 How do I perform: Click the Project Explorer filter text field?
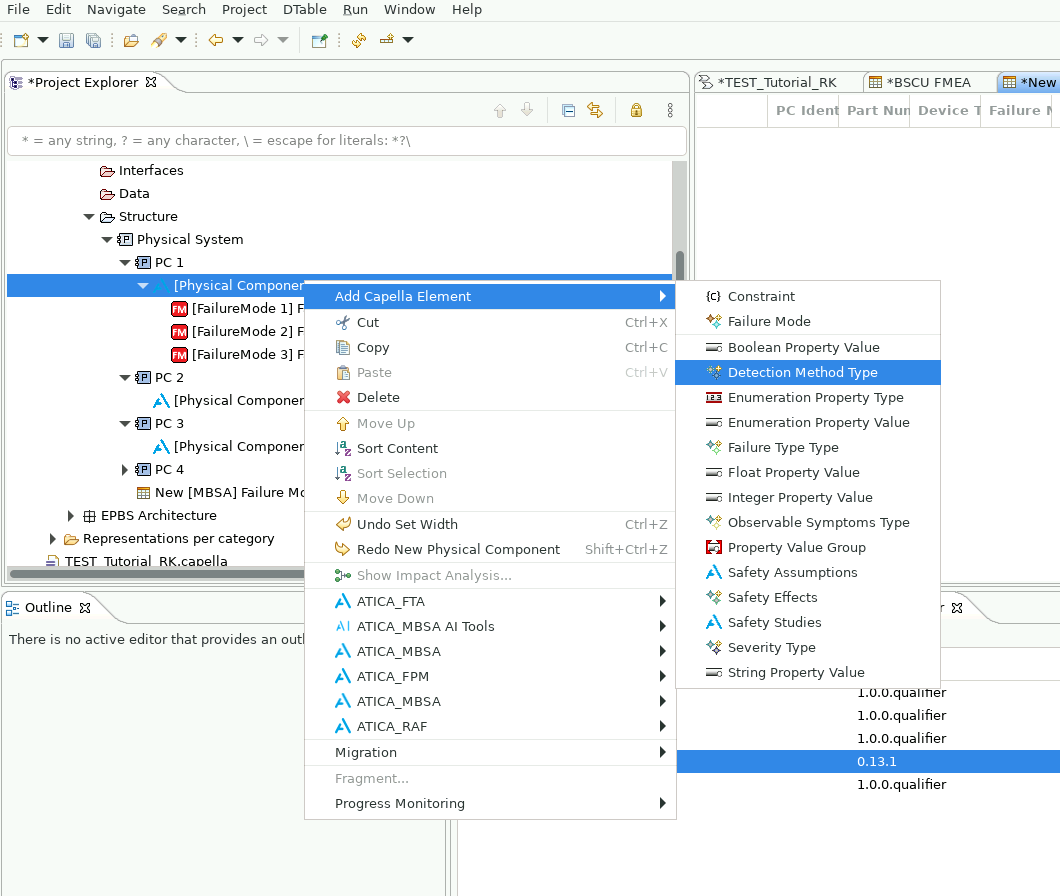click(x=347, y=141)
